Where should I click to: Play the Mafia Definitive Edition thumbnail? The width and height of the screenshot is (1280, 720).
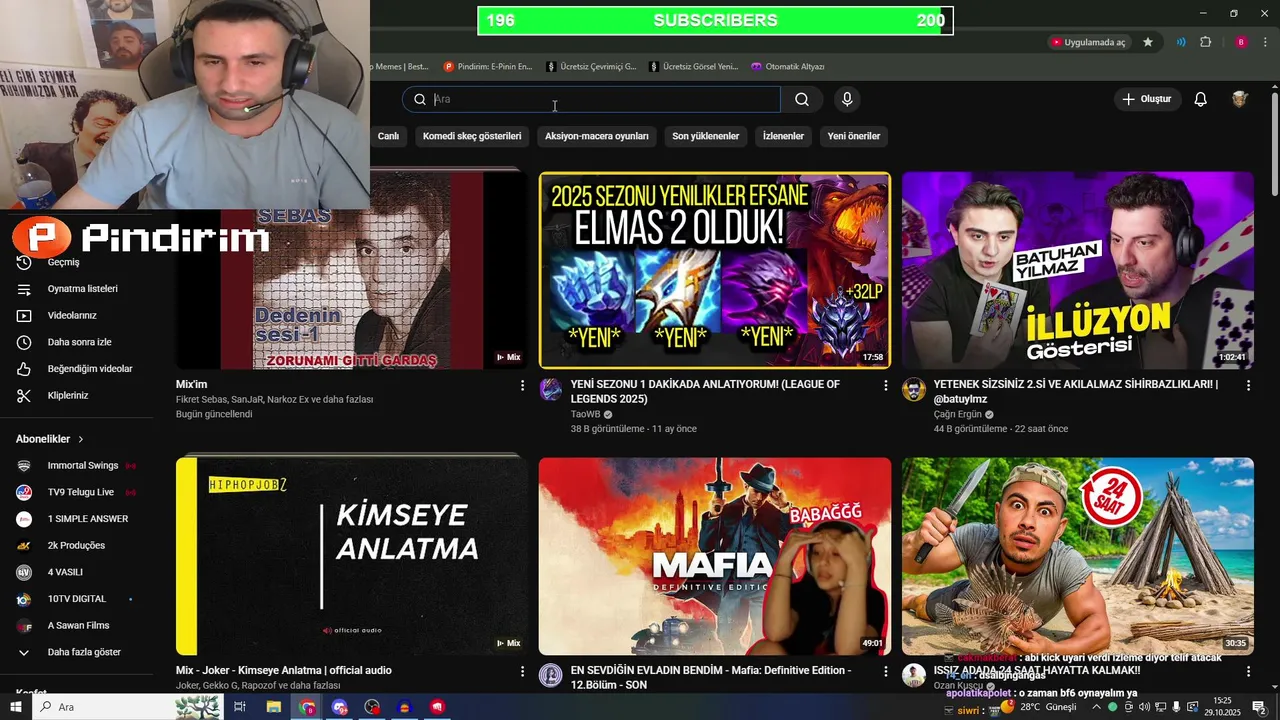point(715,556)
